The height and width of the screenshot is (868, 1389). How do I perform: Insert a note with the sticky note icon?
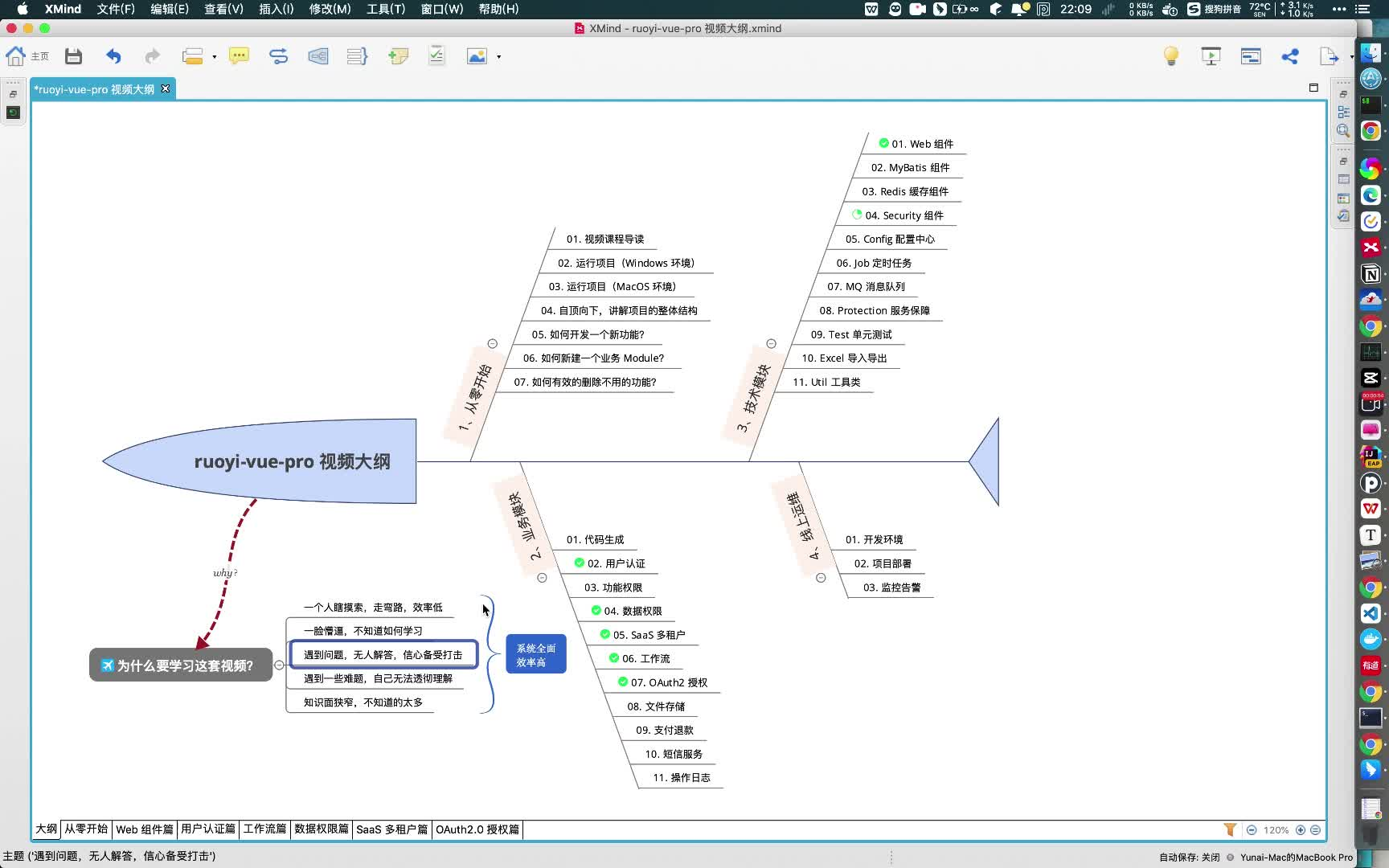[398, 56]
